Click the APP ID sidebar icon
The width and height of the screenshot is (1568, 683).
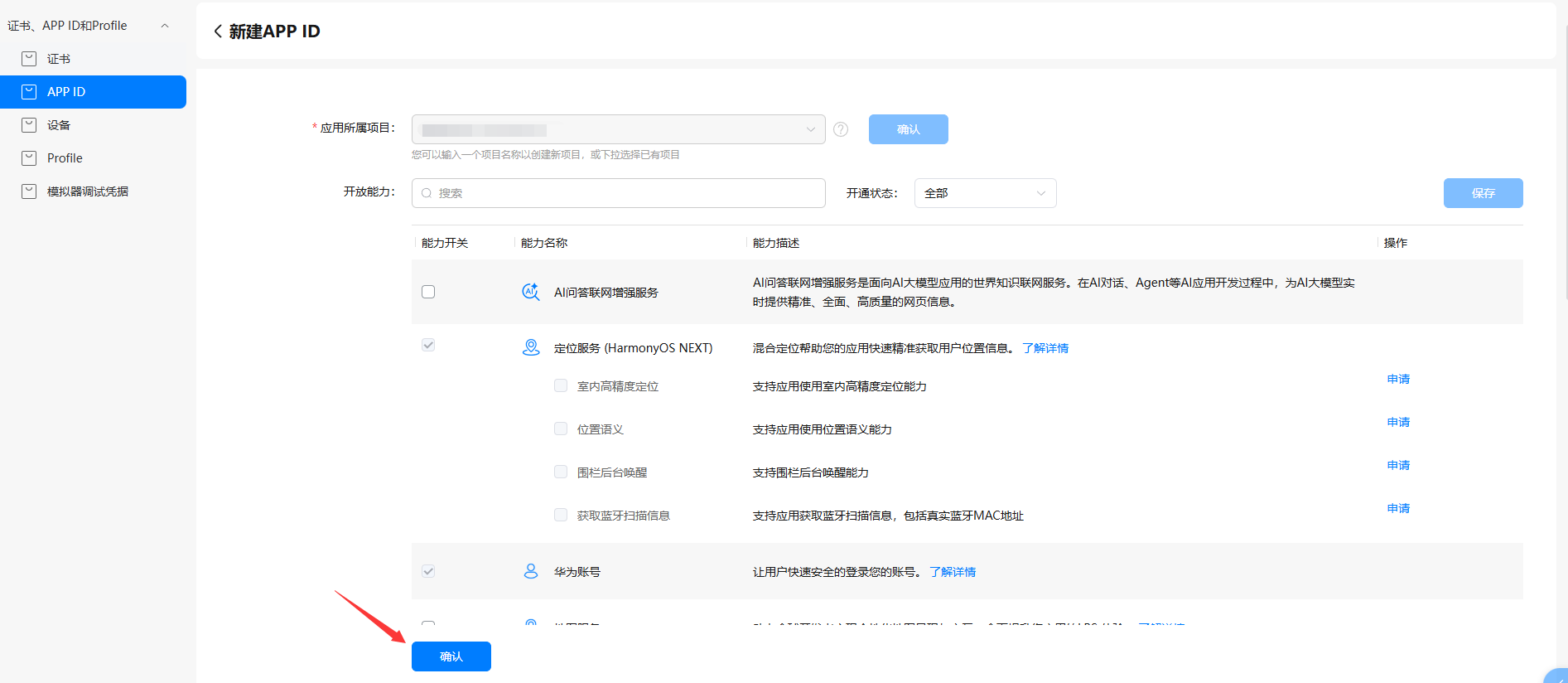[x=29, y=92]
